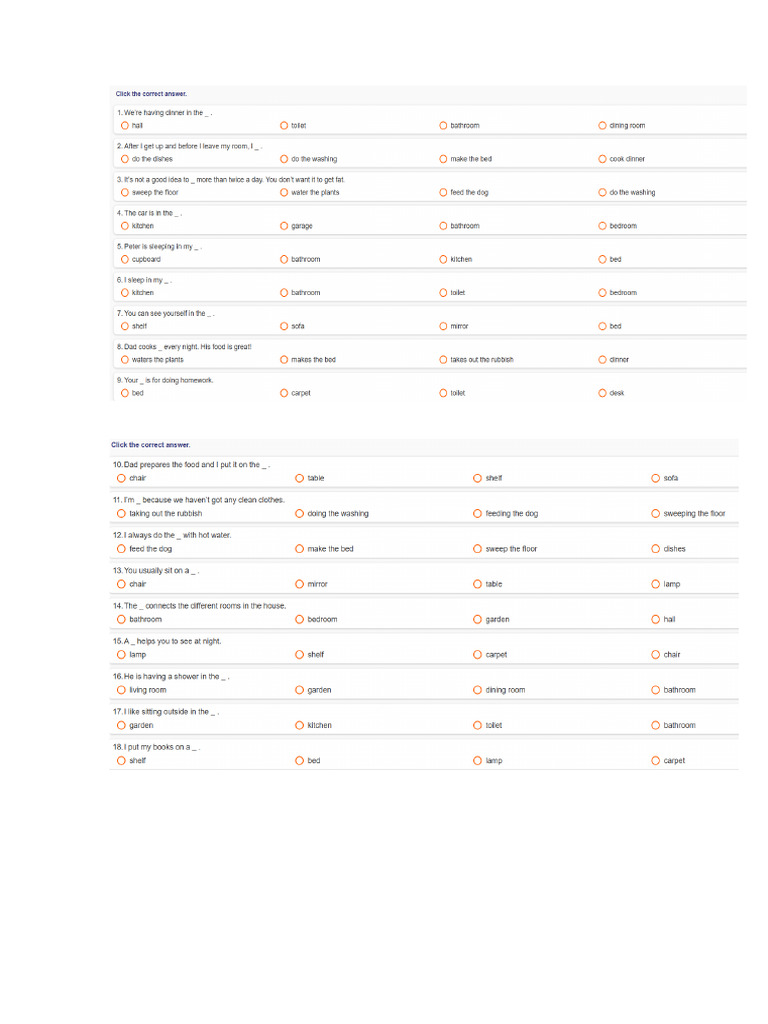This screenshot has height=1024, width=768.
Task: Choose "make the bed" in question 2
Action: (x=443, y=159)
